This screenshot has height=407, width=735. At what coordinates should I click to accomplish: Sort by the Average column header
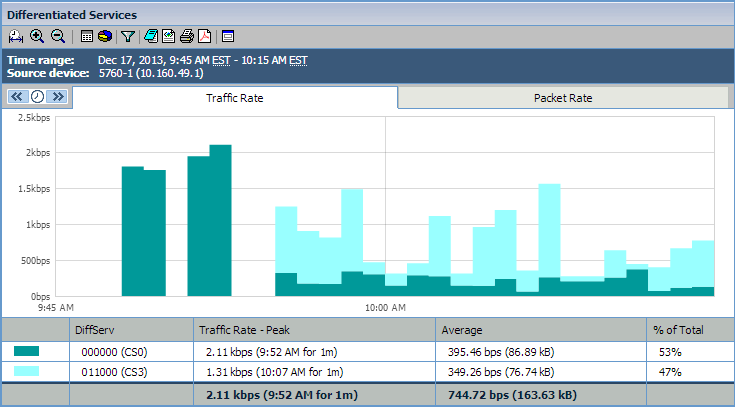[464, 329]
